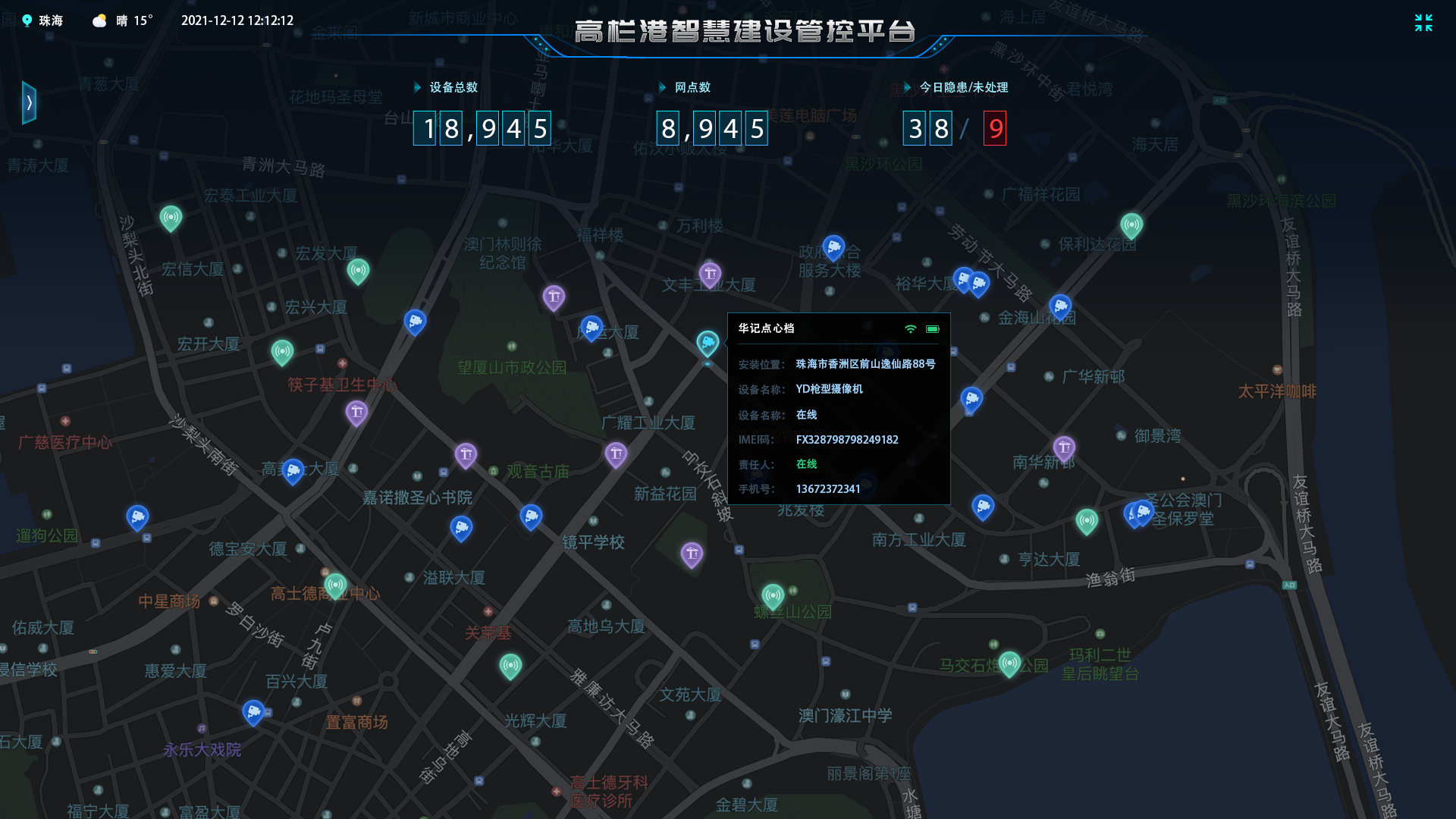The width and height of the screenshot is (1456, 819).
Task: Click the camera marker anchoring the 华记点心档 popup
Action: [709, 343]
